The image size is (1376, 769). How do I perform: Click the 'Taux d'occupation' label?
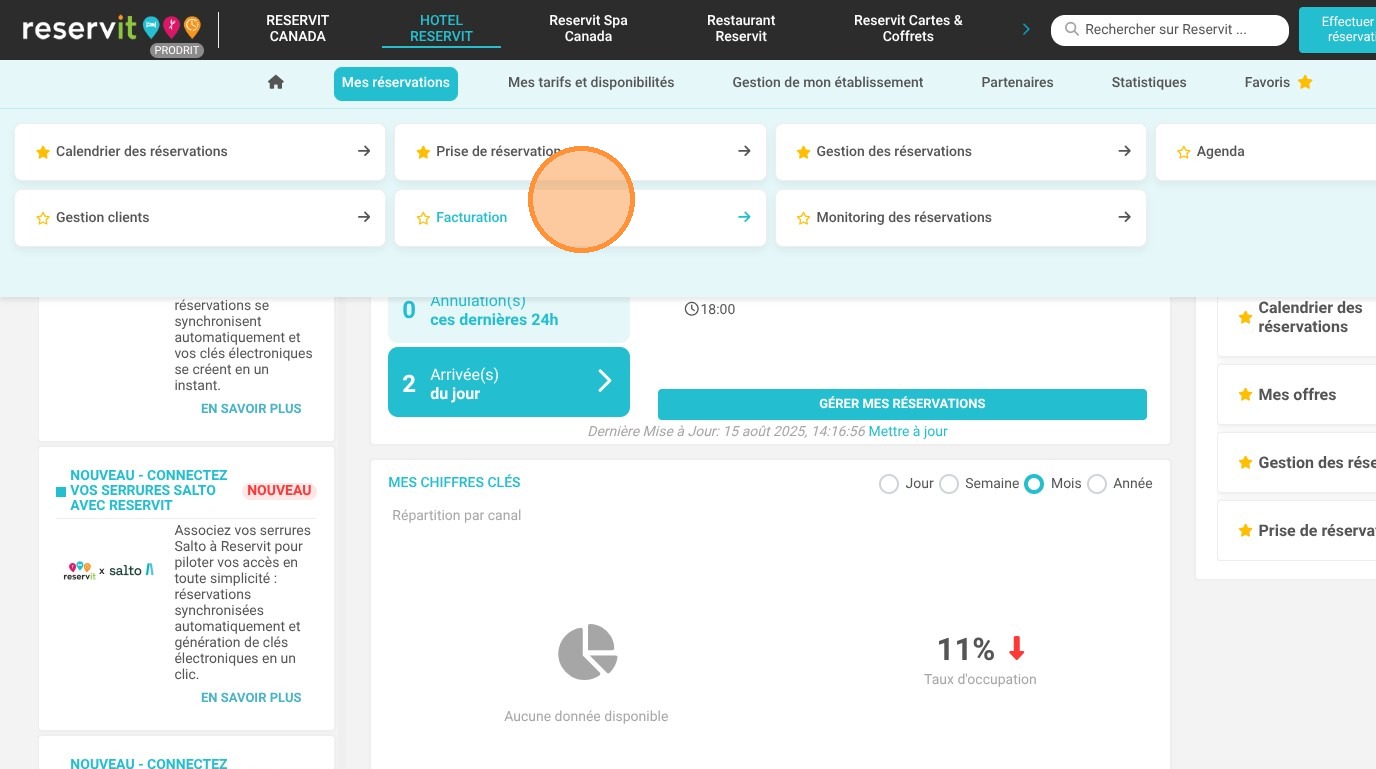(980, 680)
